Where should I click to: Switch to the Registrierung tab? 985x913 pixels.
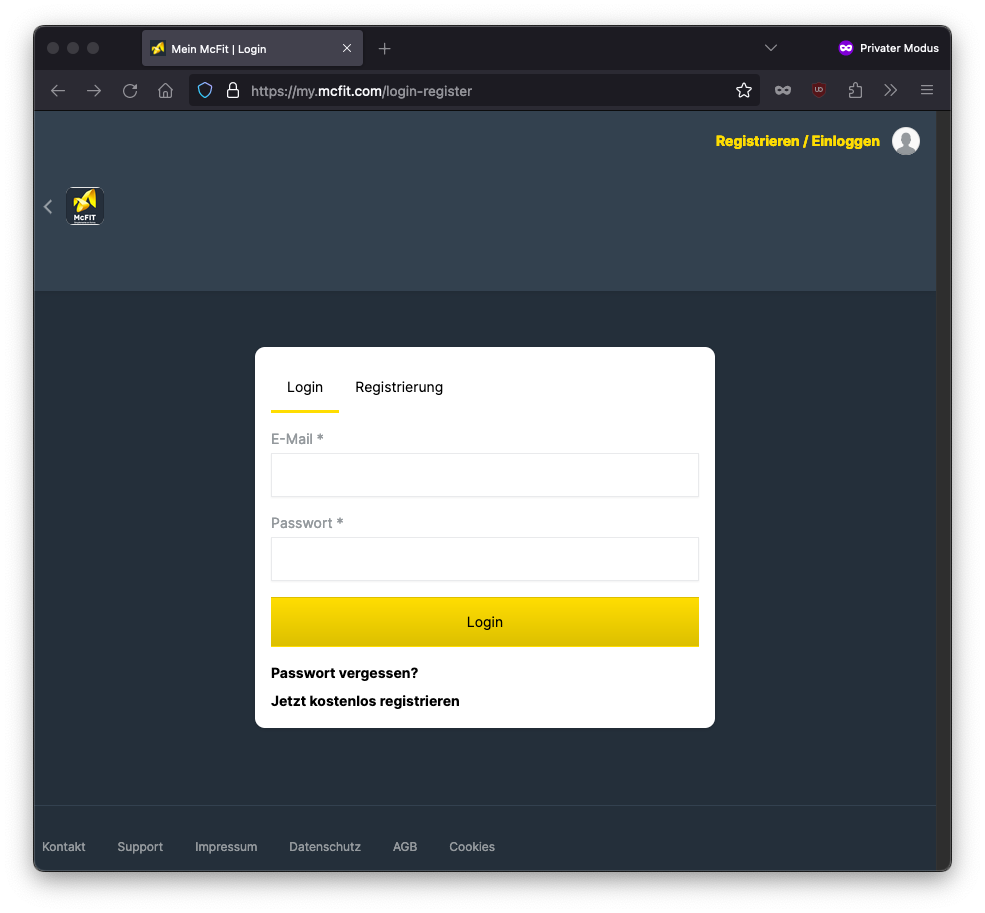click(x=399, y=387)
